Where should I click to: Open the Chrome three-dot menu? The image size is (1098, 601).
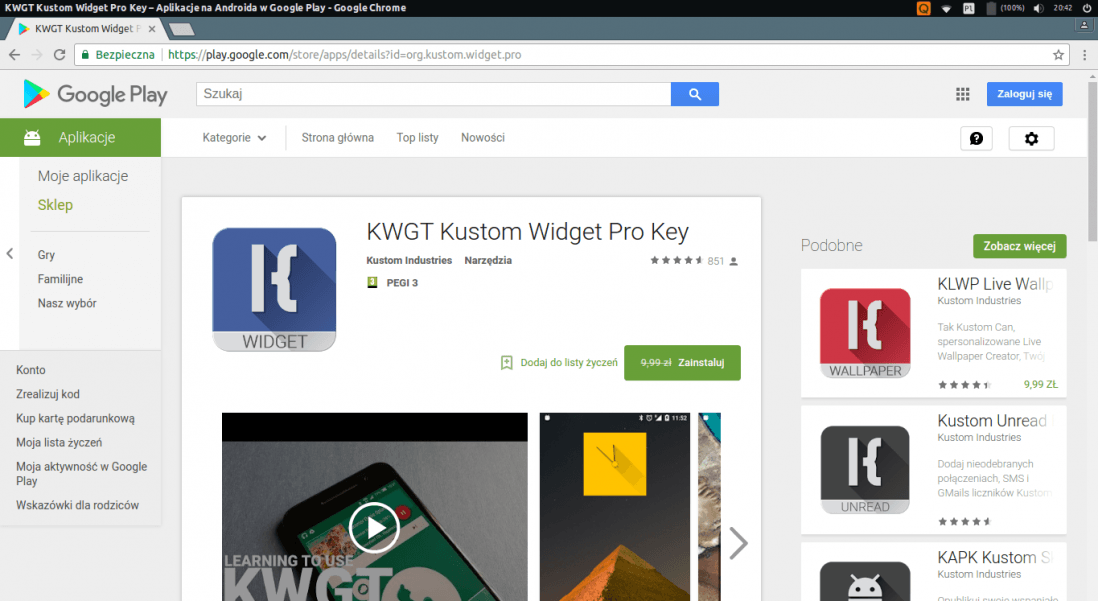point(1084,55)
